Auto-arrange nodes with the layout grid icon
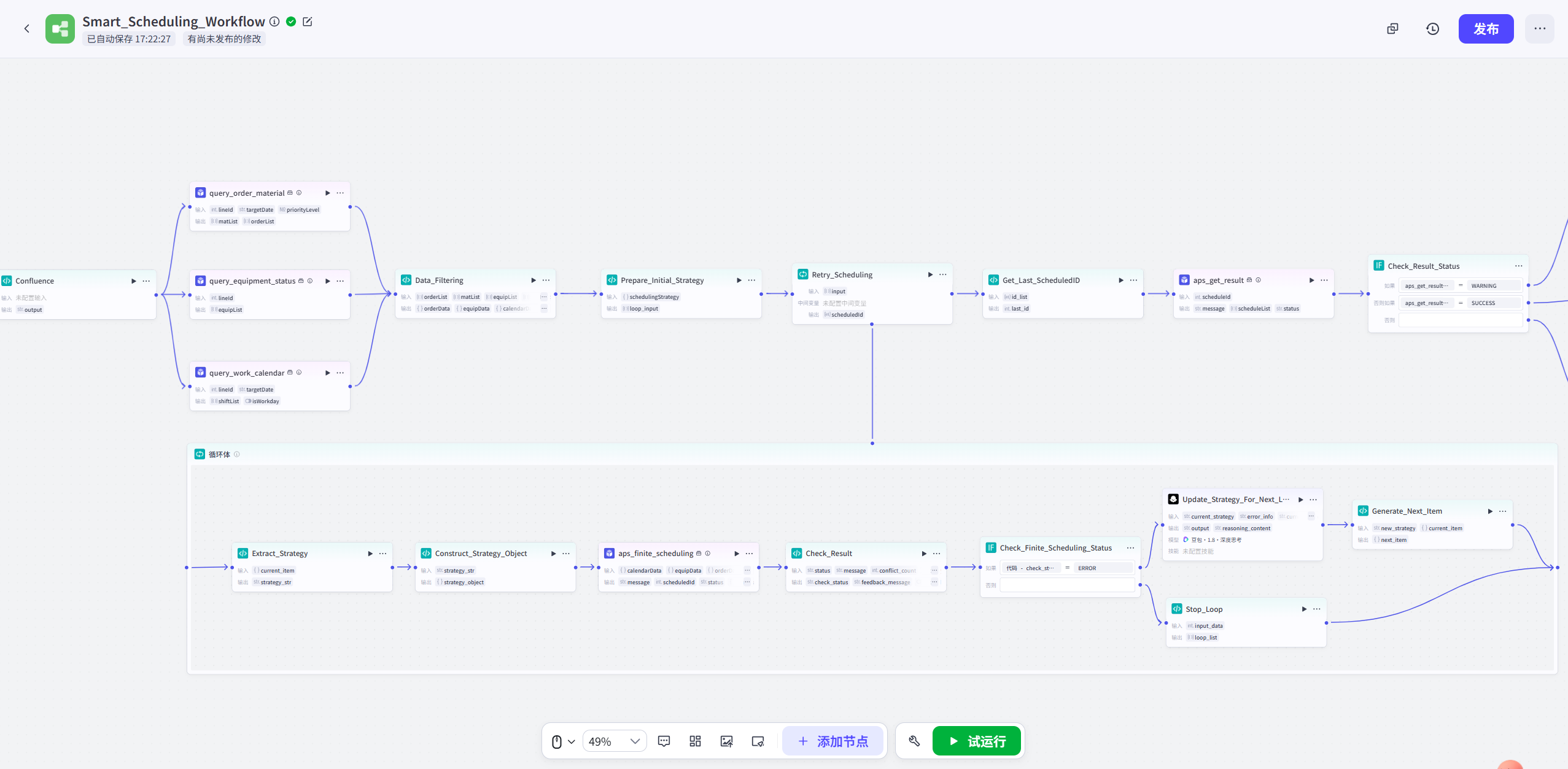Image resolution: width=1568 pixels, height=769 pixels. pyautogui.click(x=695, y=741)
